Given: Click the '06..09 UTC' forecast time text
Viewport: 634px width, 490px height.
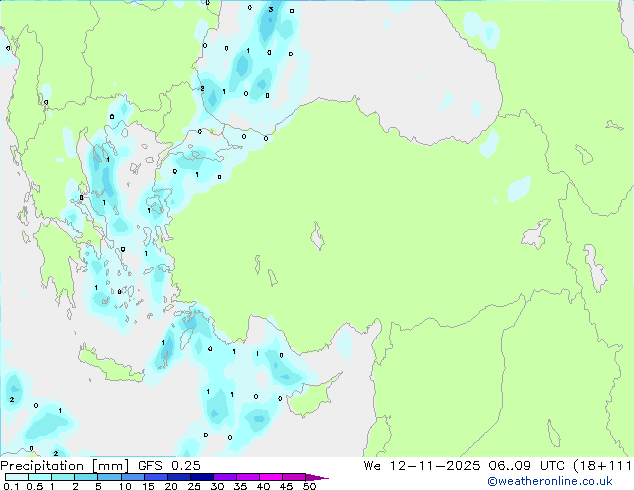Looking at the screenshot, I should pos(527,466).
